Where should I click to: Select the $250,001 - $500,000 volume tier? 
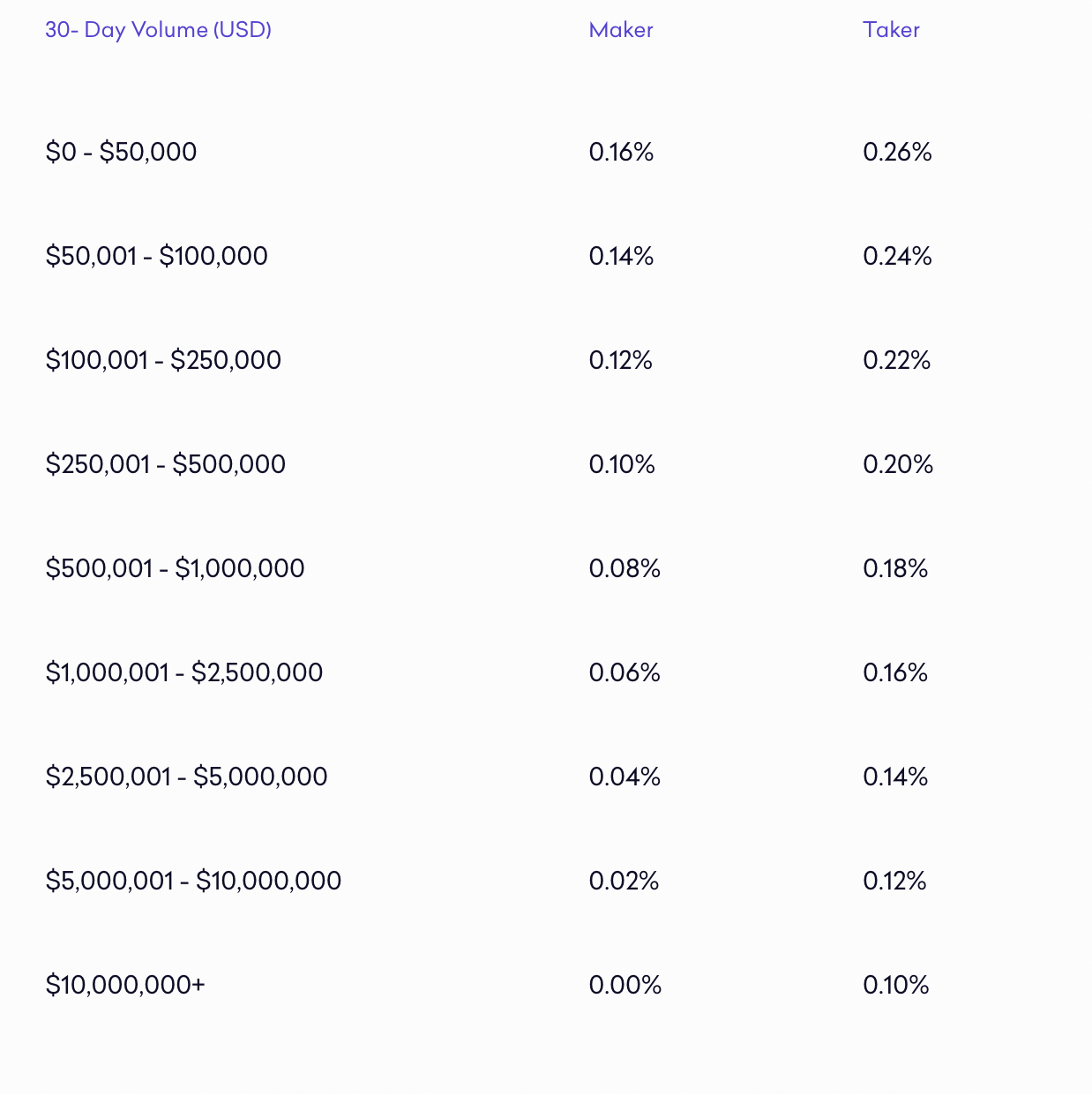point(165,464)
